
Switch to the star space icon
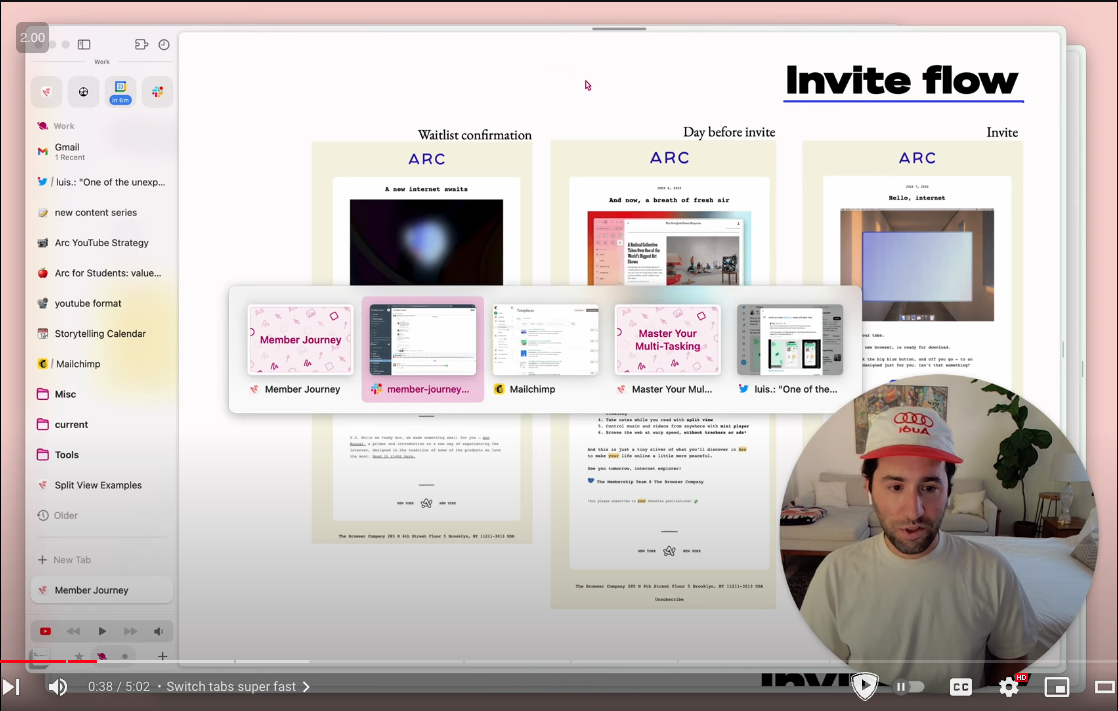click(x=78, y=656)
